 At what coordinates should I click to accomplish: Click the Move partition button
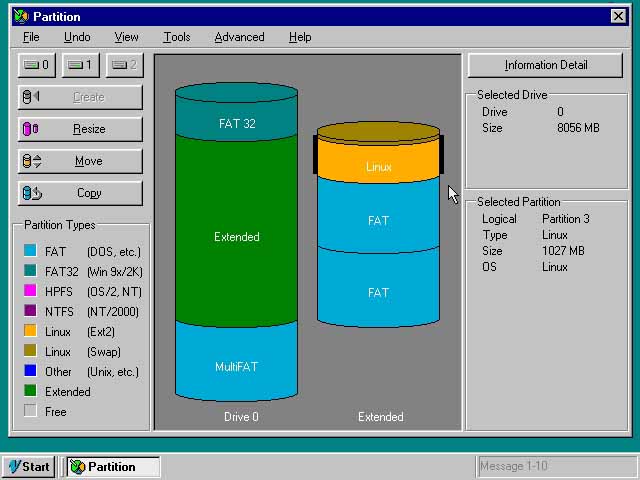point(80,161)
